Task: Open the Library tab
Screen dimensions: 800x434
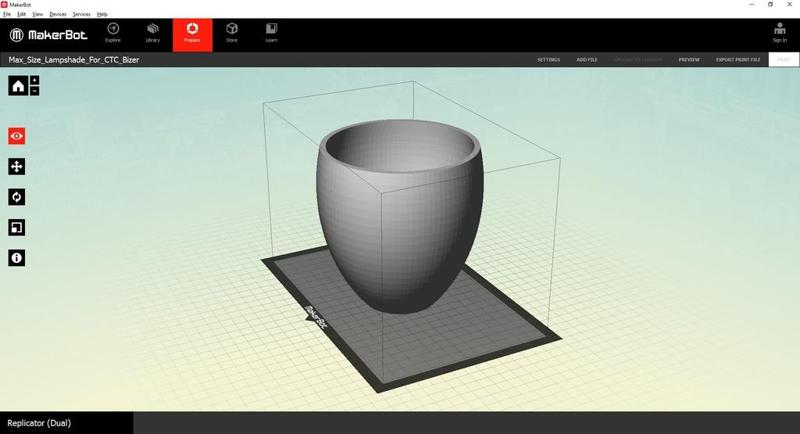Action: tap(153, 33)
